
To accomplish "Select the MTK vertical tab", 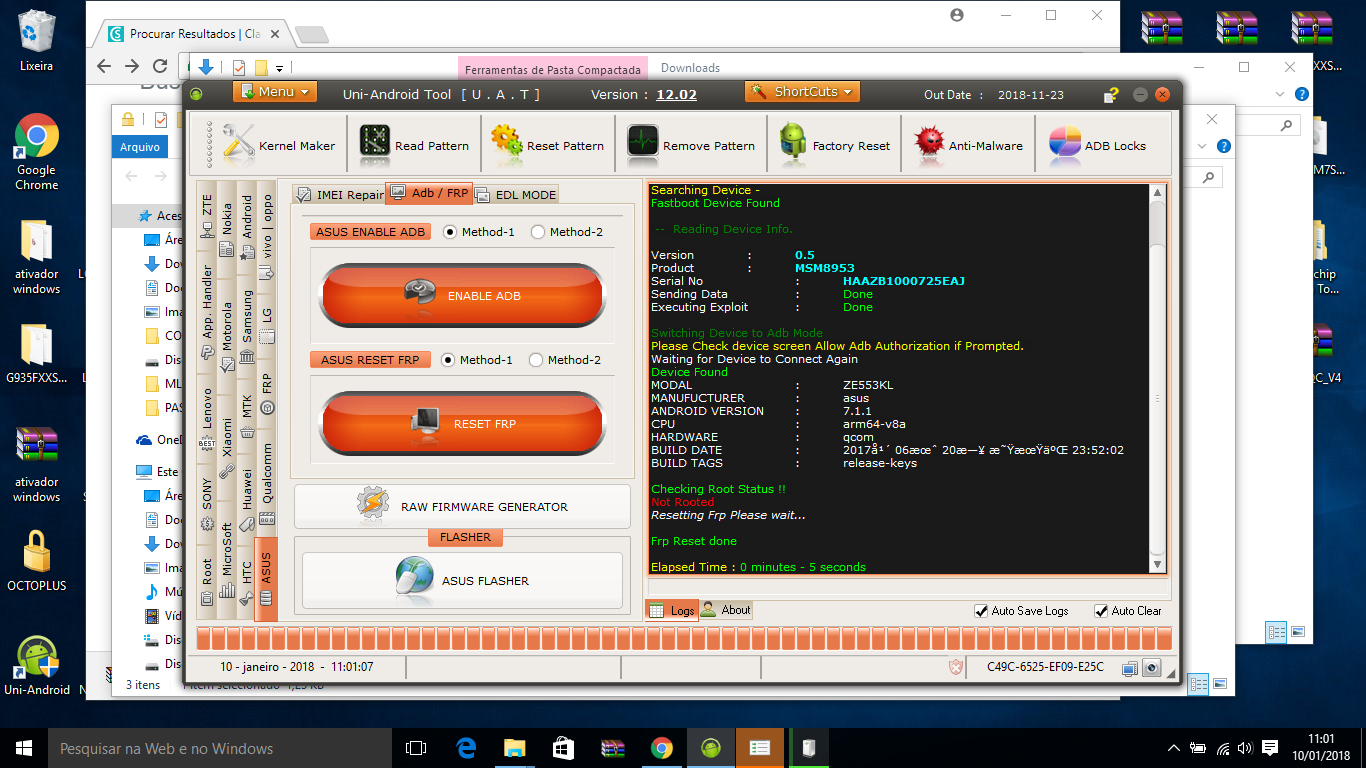I will click(x=247, y=415).
